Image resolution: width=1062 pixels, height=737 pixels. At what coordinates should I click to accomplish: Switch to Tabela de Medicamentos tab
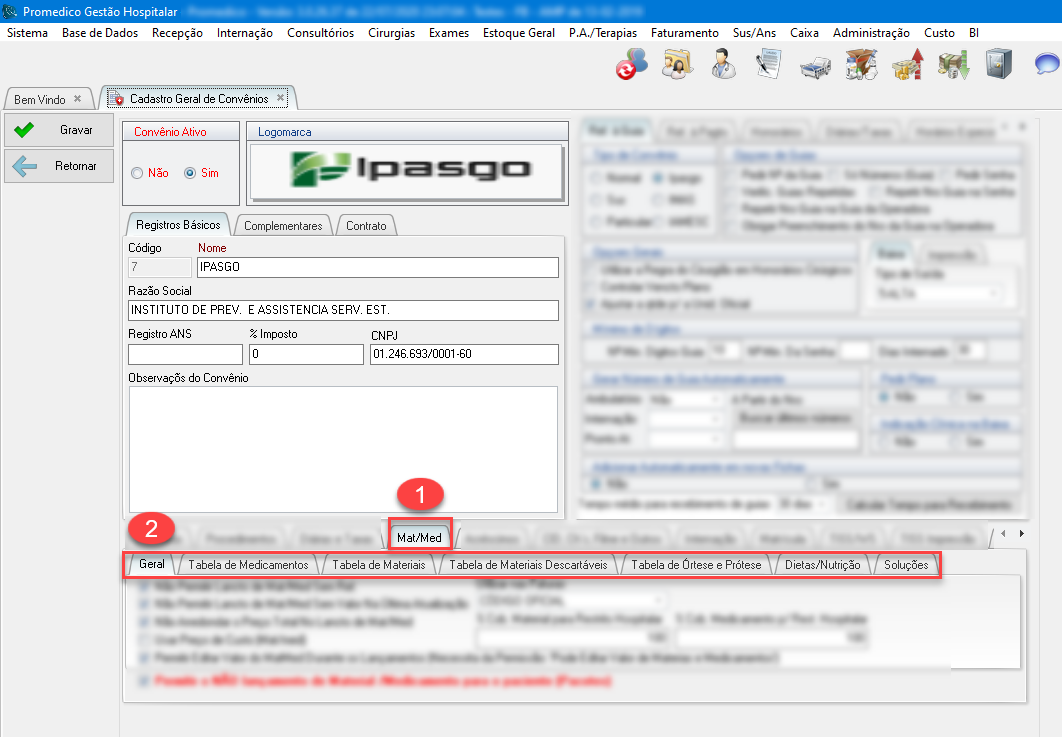248,565
